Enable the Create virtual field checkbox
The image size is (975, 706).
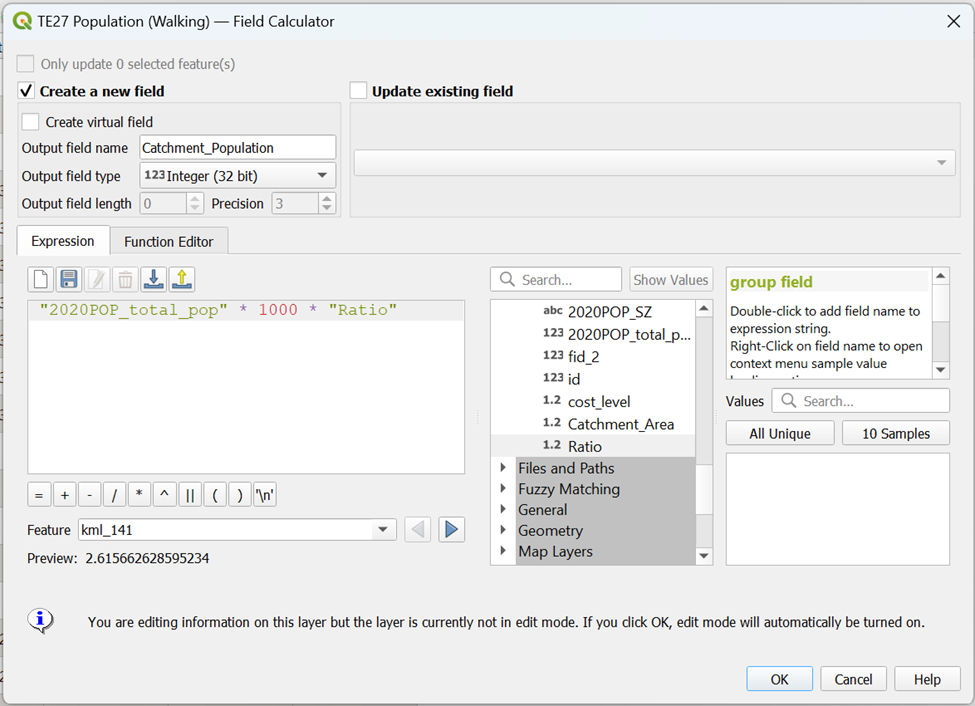click(31, 122)
